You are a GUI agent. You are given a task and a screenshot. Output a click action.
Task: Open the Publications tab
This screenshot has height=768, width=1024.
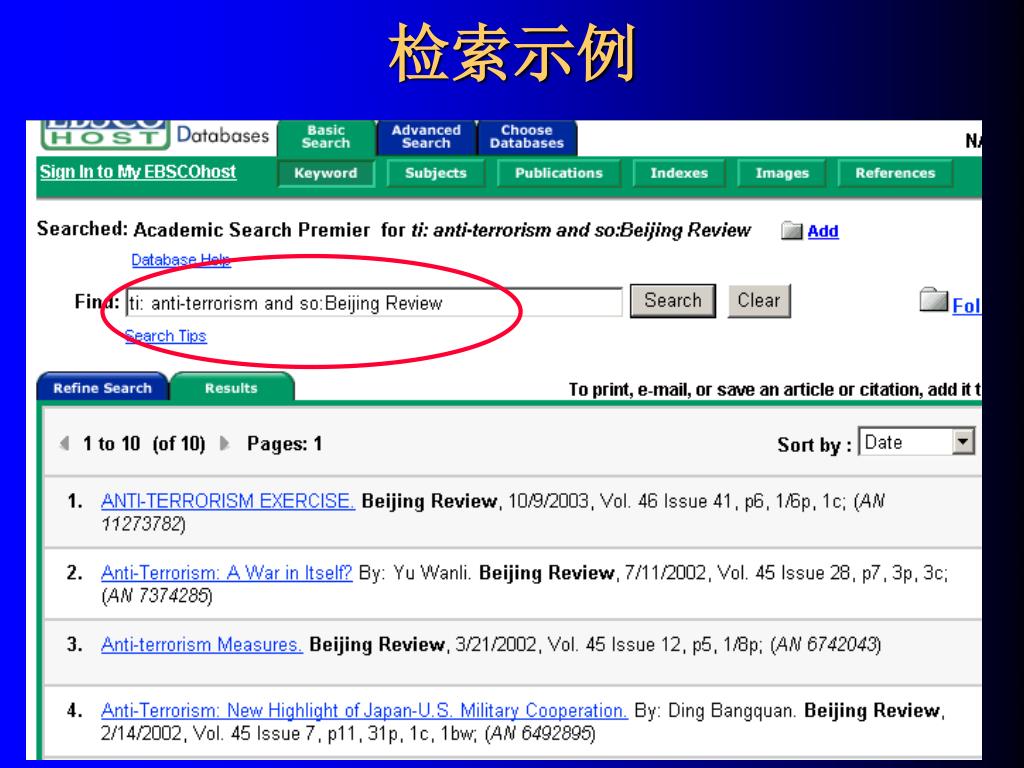click(x=558, y=173)
